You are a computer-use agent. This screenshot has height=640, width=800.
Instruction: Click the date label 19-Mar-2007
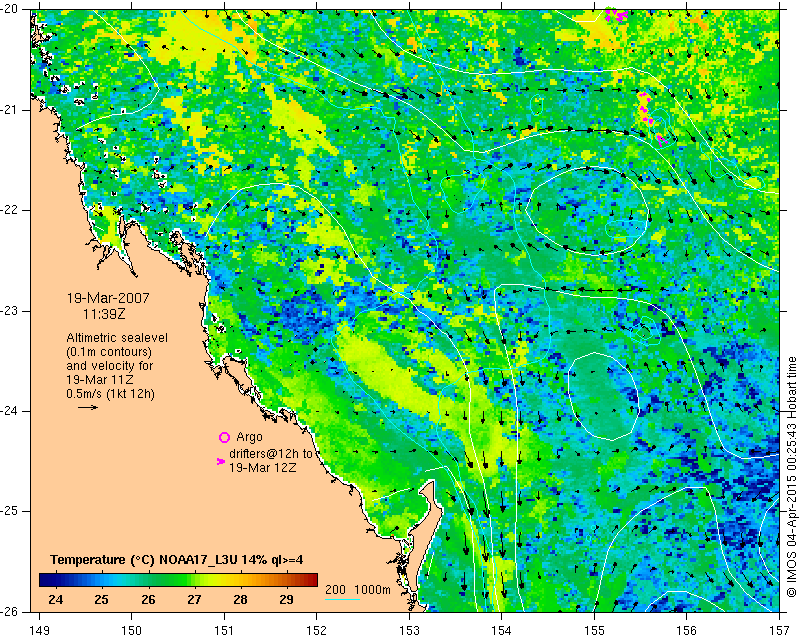[108, 298]
